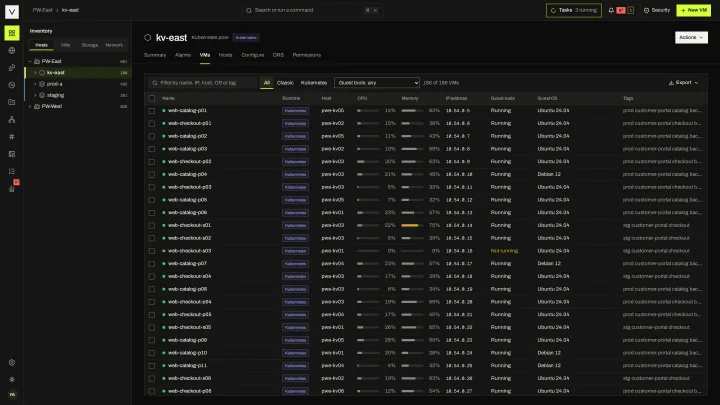Toggle the select-all checkbox in table header
The height and width of the screenshot is (405, 720).
click(152, 98)
